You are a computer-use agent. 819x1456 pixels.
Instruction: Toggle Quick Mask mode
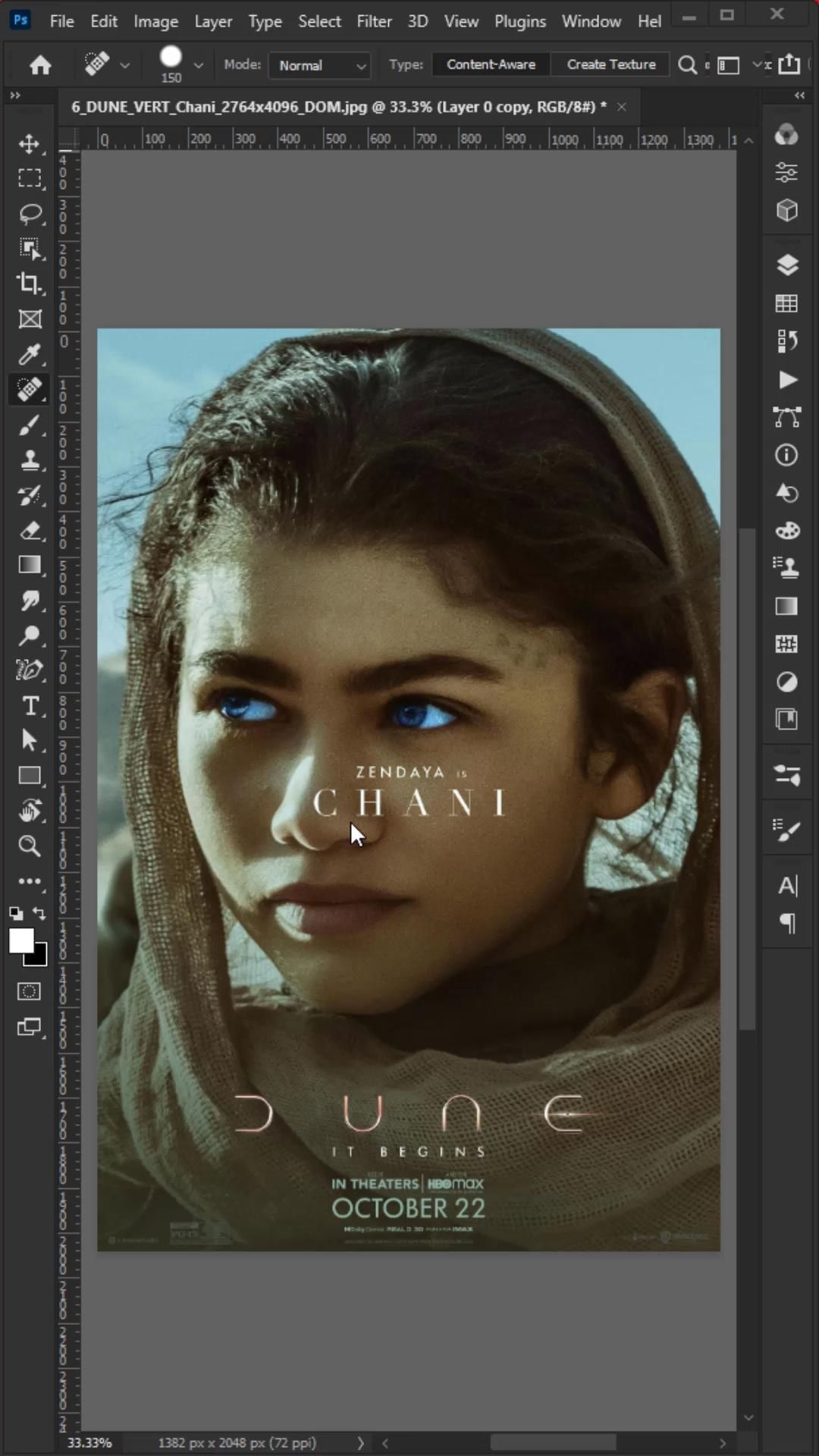point(30,992)
